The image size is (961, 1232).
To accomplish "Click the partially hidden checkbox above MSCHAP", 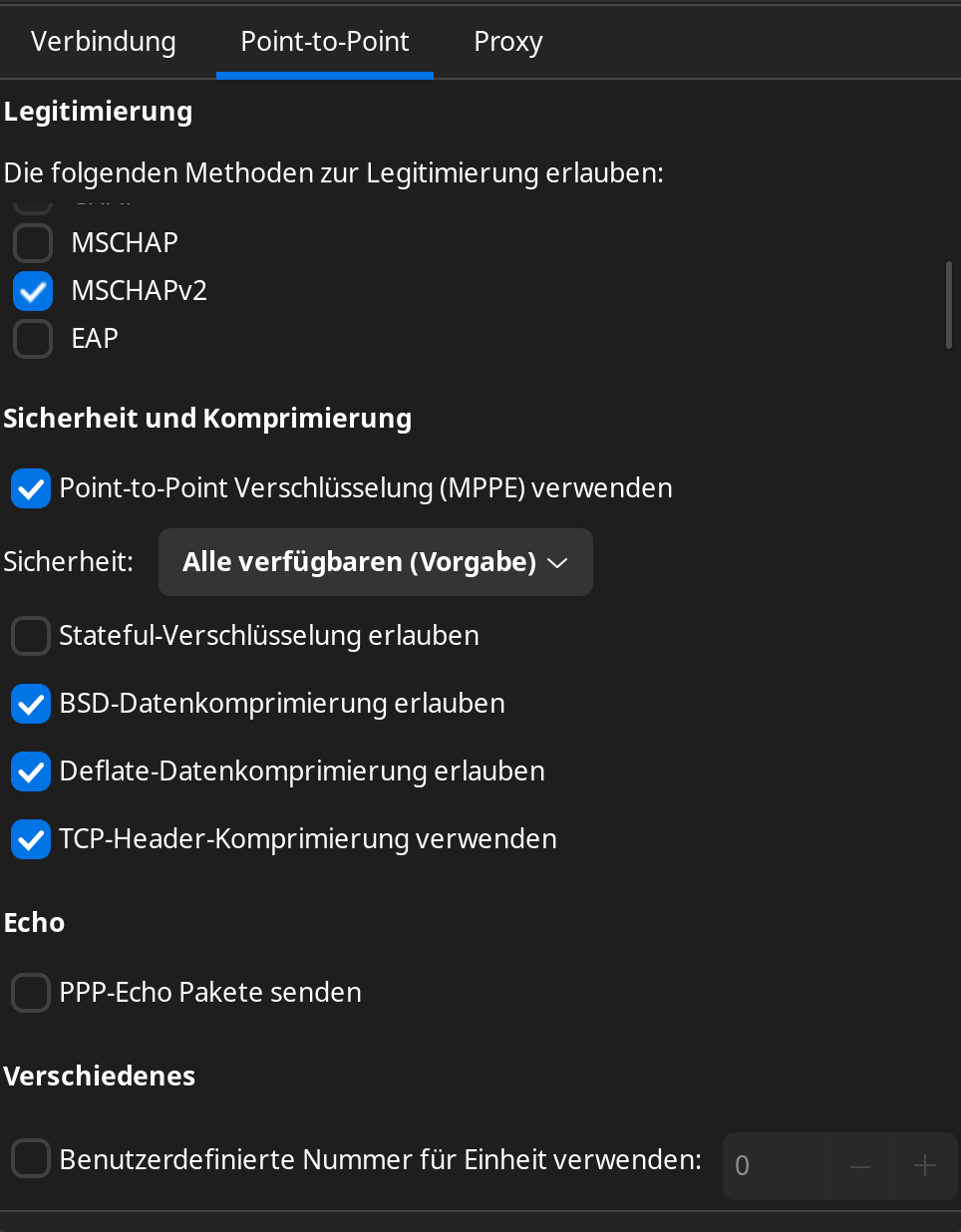I will (33, 206).
